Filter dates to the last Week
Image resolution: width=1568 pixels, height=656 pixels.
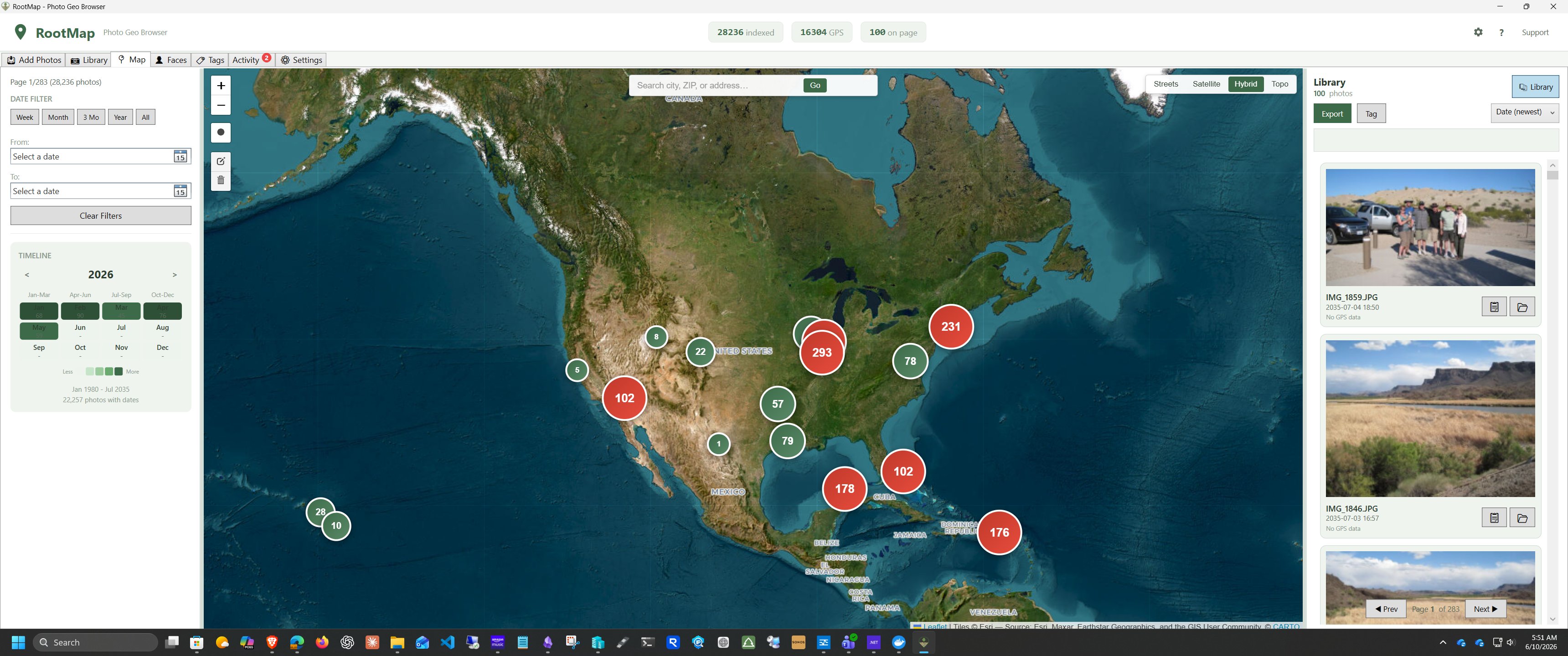click(25, 118)
